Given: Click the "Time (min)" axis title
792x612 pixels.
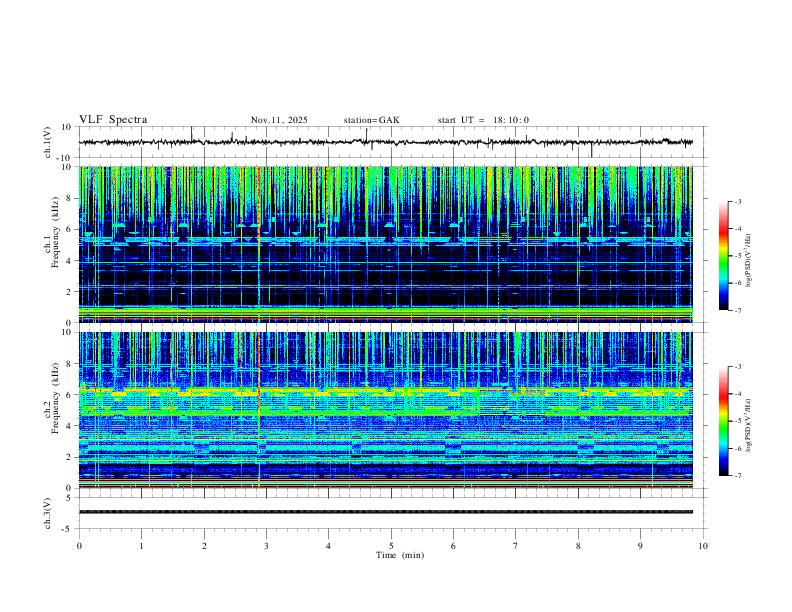Looking at the screenshot, I should 400,555.
